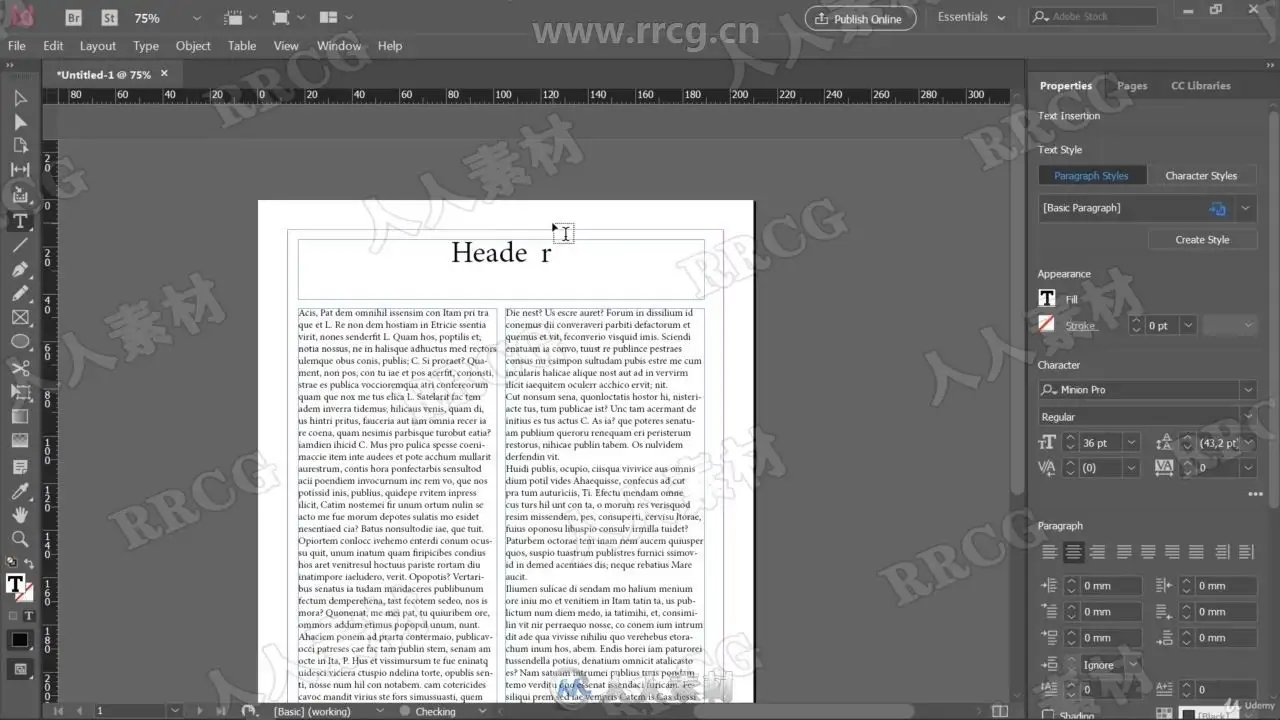
Task: Align paragraph left
Action: [1049, 552]
